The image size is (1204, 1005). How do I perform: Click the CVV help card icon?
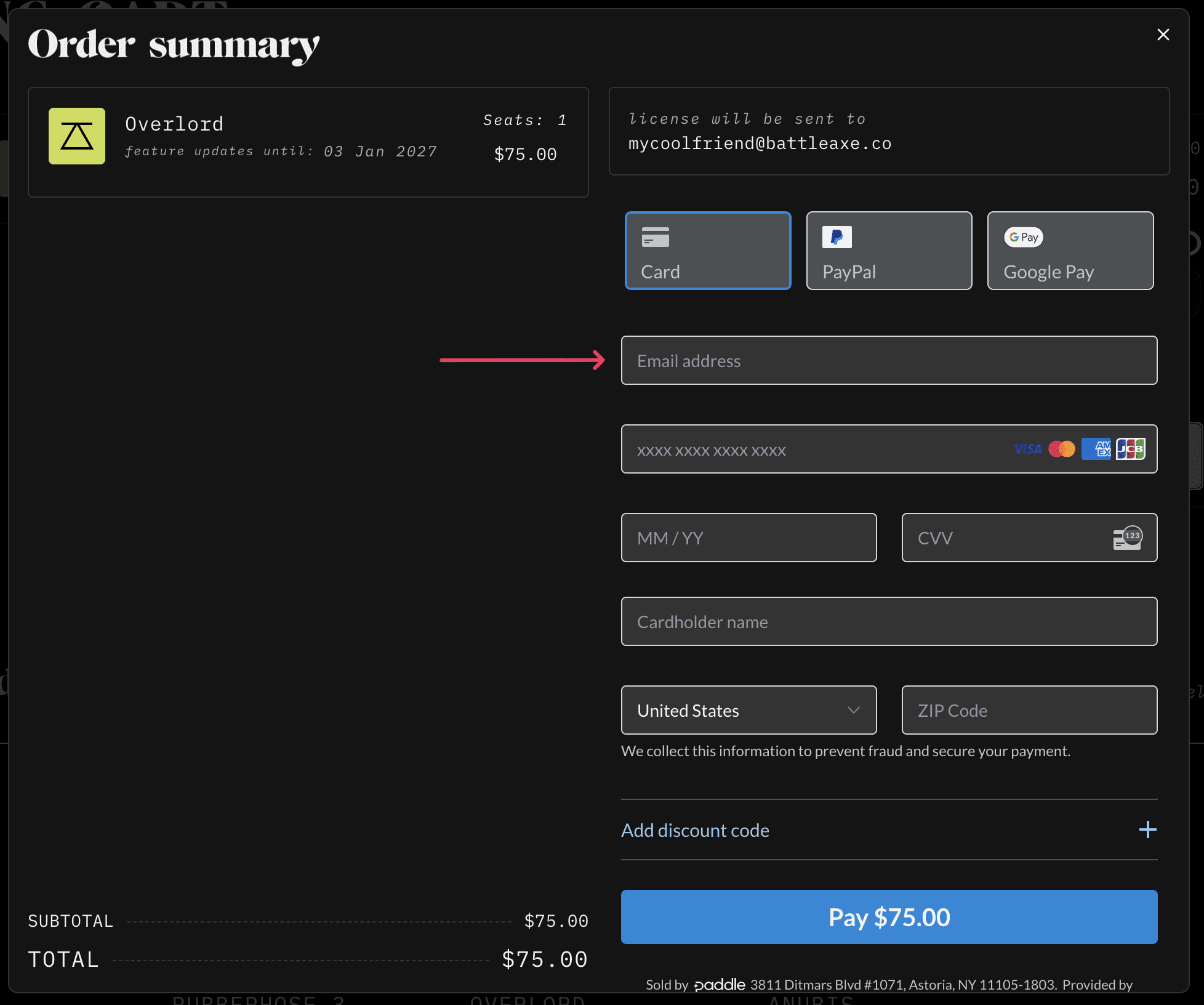tap(1128, 538)
